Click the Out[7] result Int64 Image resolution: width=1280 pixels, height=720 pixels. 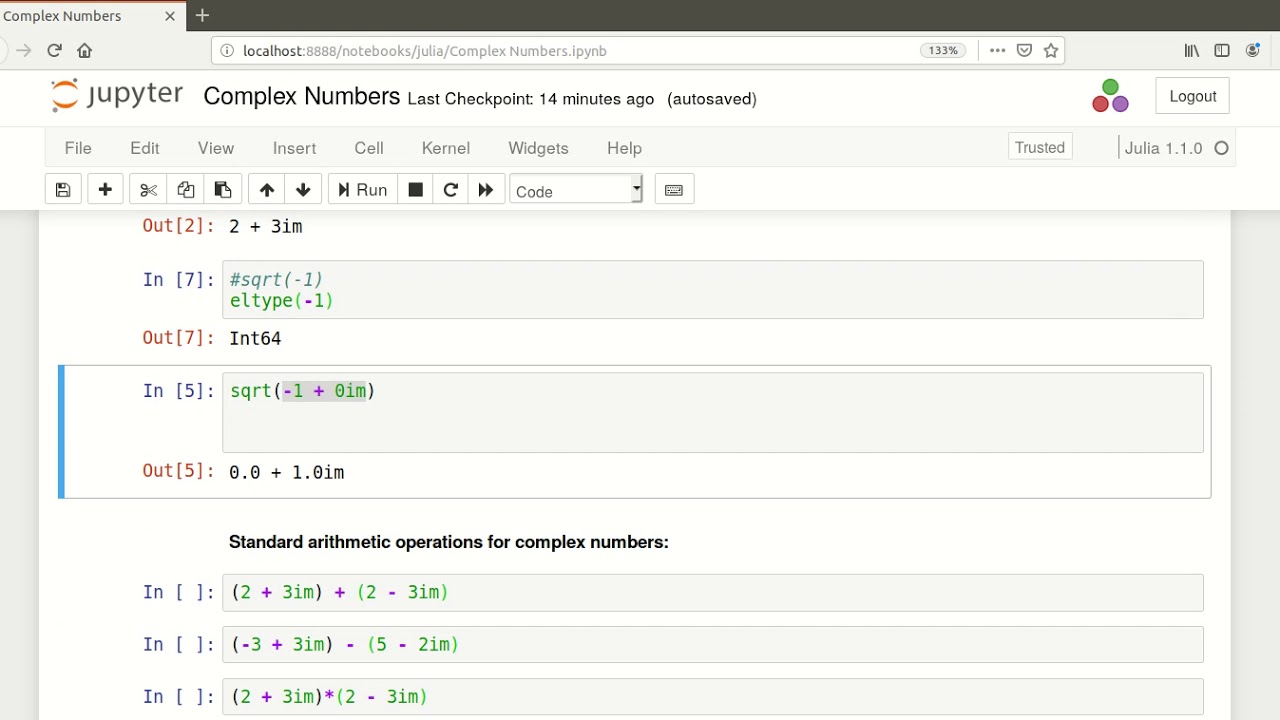[x=255, y=338]
